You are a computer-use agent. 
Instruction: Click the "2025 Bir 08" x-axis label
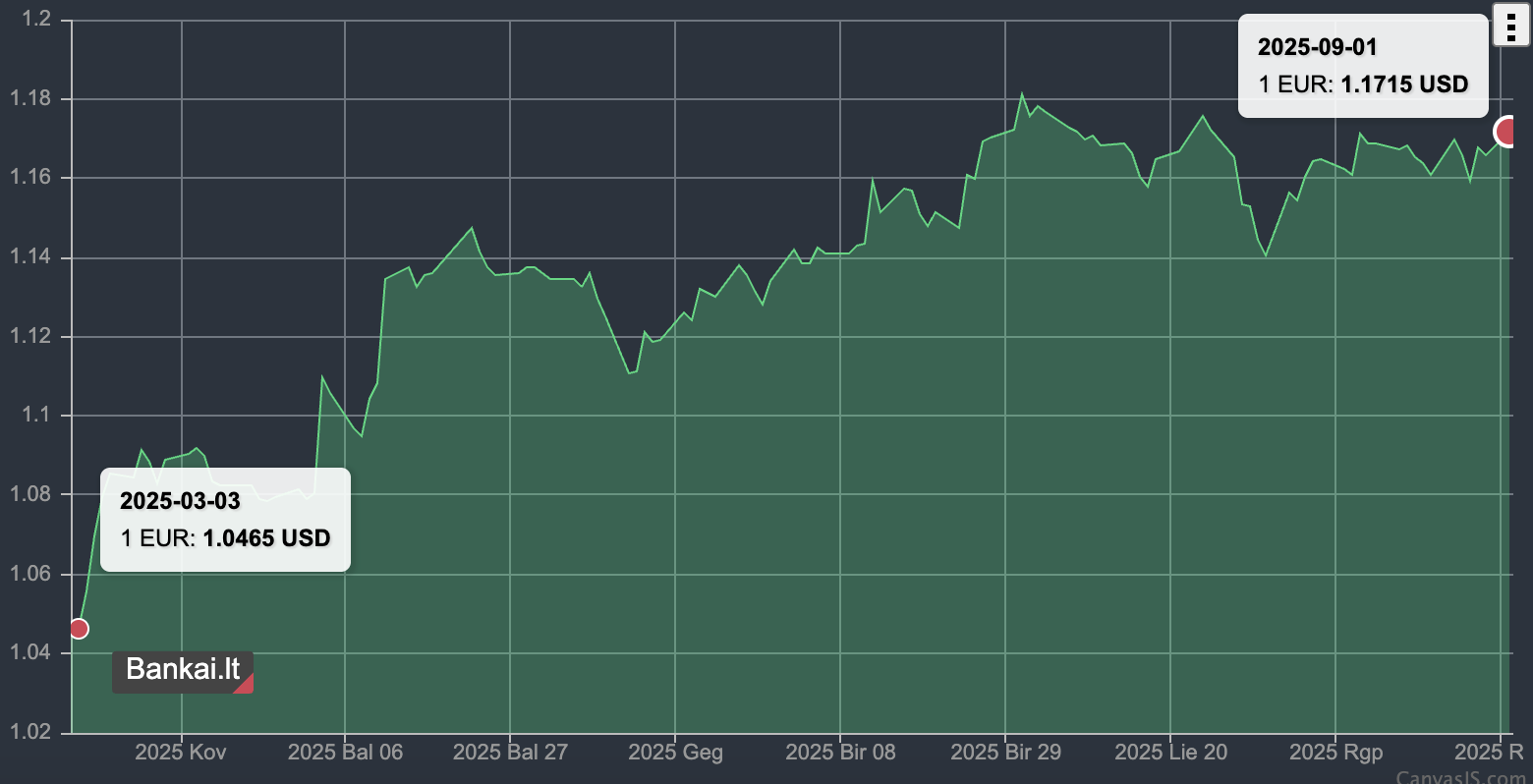[x=840, y=753]
